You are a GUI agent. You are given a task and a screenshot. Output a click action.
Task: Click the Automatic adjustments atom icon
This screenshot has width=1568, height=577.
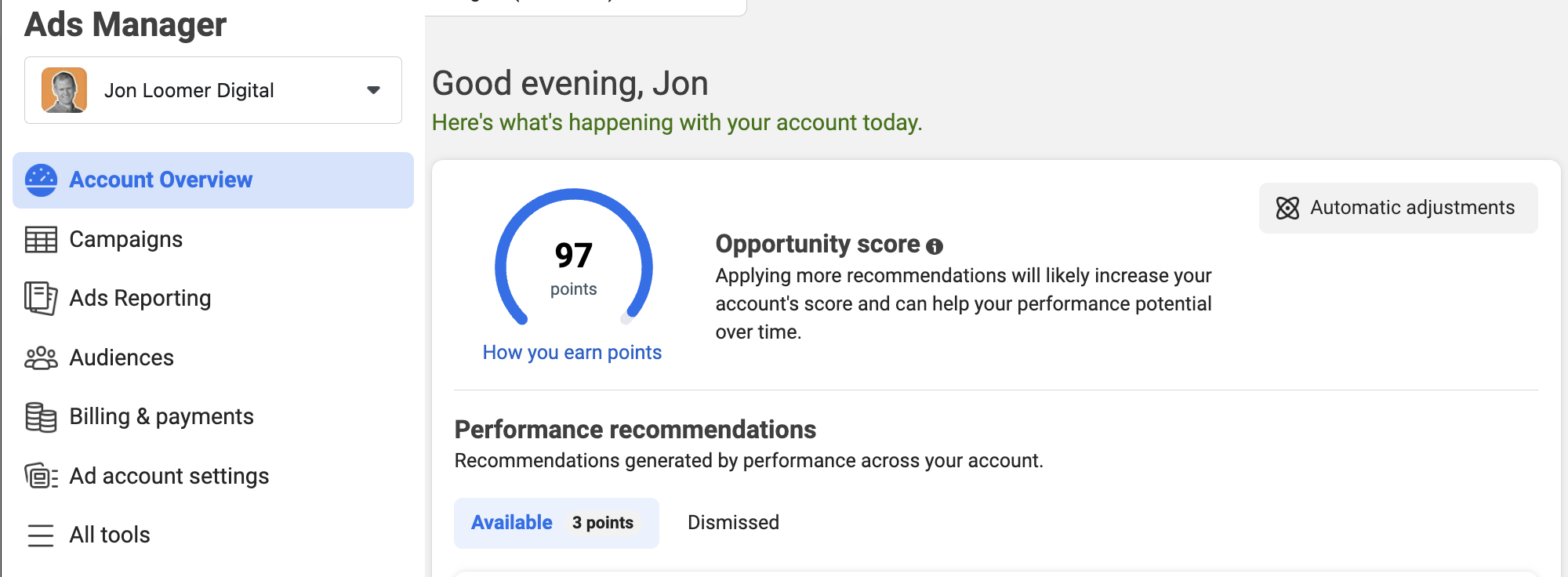click(x=1287, y=208)
